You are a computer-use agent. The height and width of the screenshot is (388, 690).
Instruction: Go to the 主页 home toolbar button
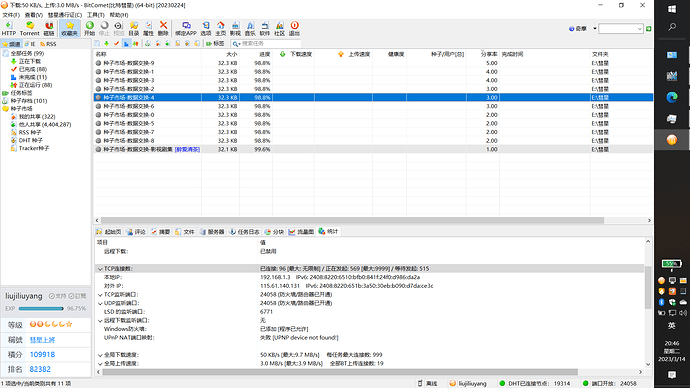click(x=220, y=29)
